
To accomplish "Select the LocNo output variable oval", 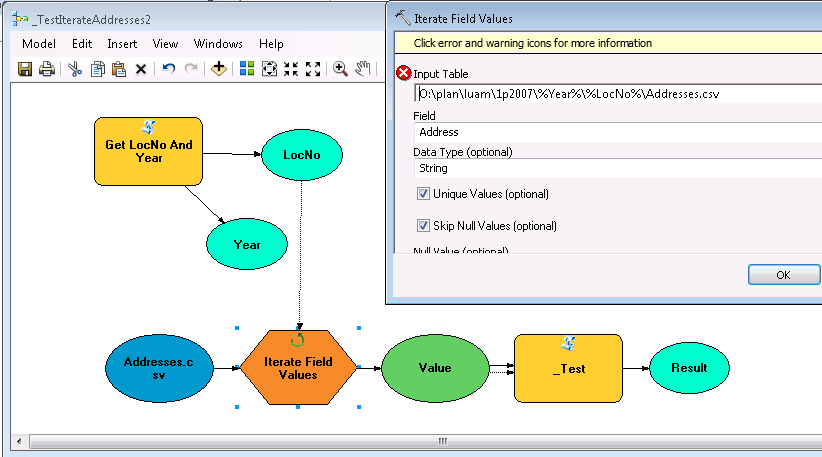I will pos(301,155).
